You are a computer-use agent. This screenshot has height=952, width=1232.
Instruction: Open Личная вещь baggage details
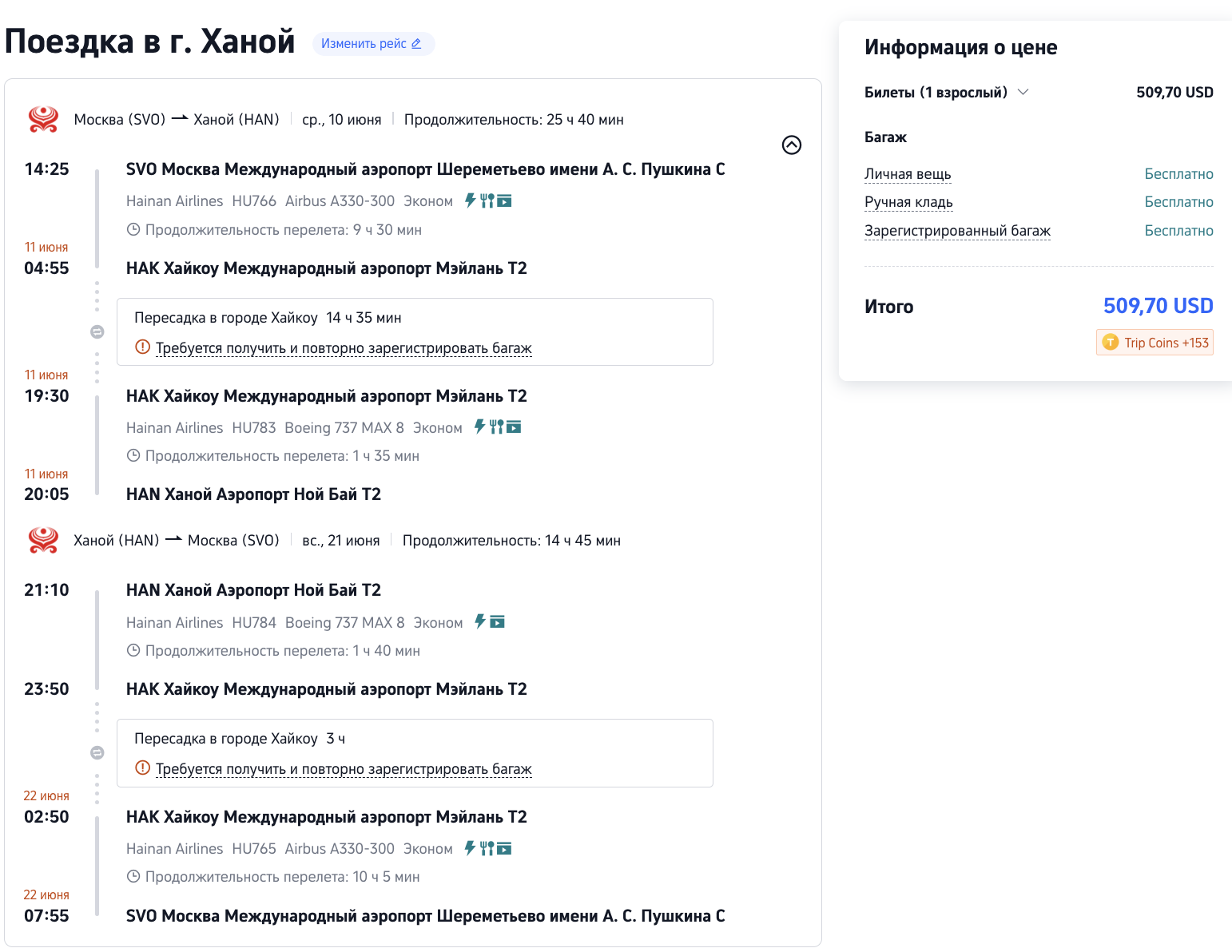tap(908, 174)
